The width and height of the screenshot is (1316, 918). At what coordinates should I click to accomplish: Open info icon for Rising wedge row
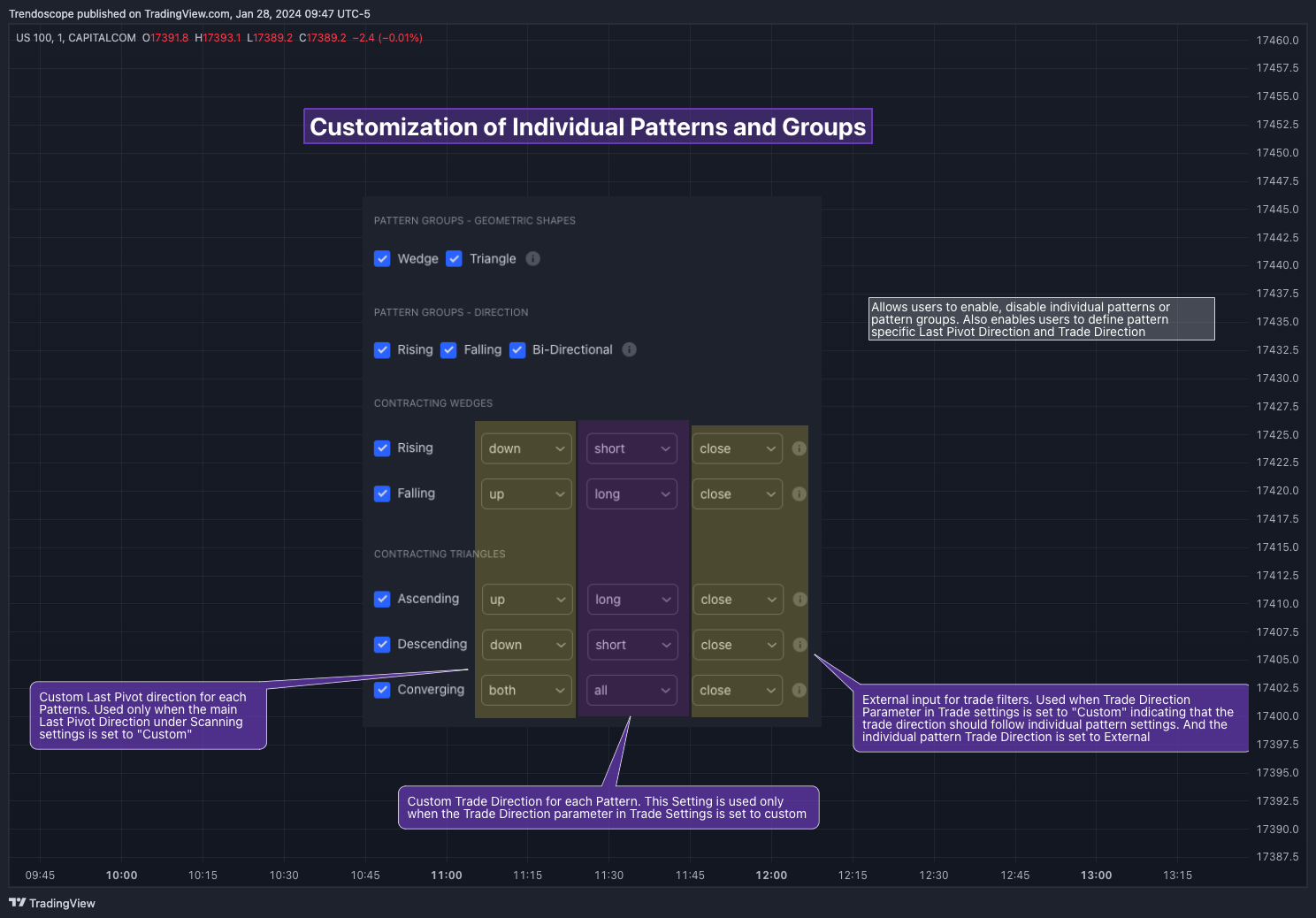tap(799, 448)
